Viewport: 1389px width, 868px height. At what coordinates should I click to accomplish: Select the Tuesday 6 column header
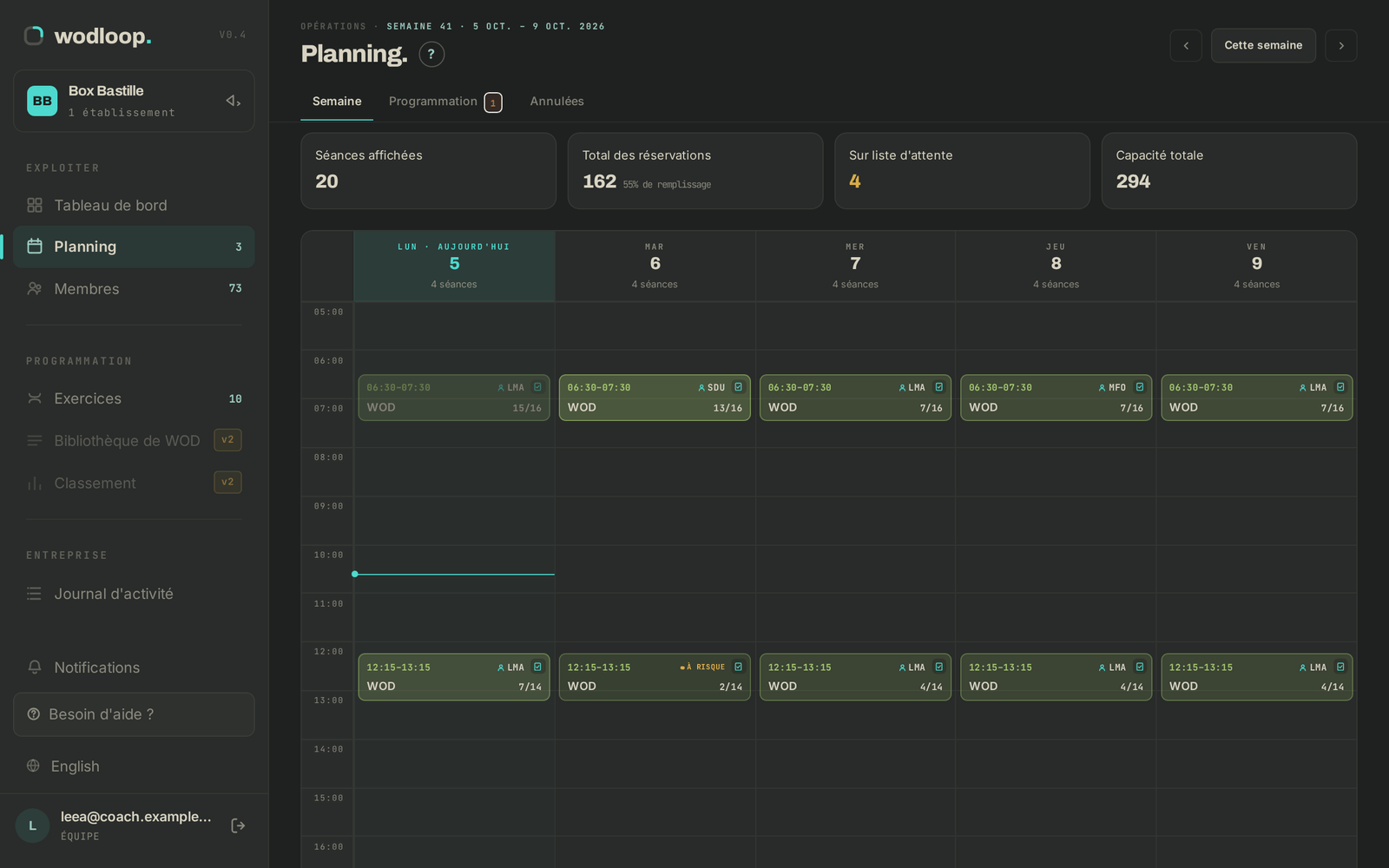tap(655, 266)
